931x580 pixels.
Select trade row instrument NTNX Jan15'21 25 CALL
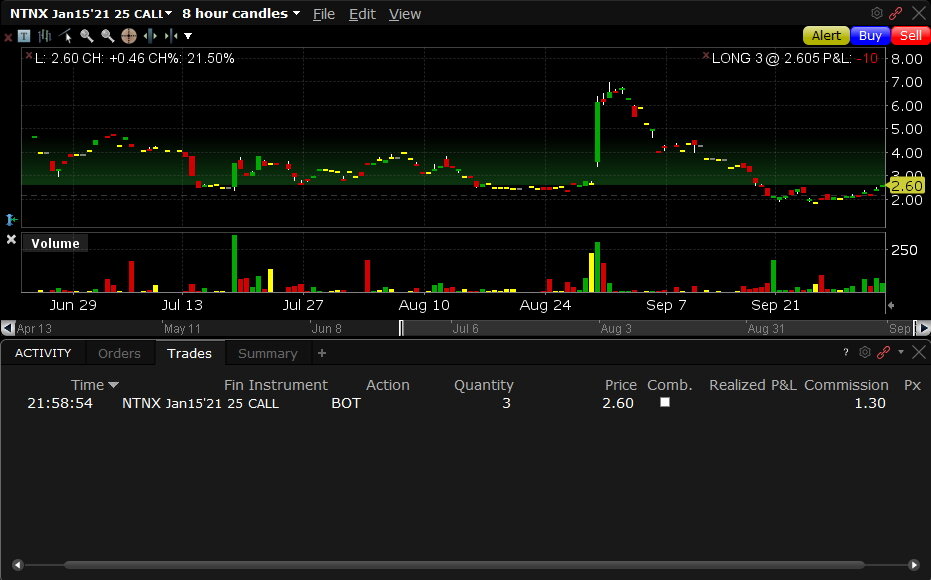pyautogui.click(x=200, y=404)
